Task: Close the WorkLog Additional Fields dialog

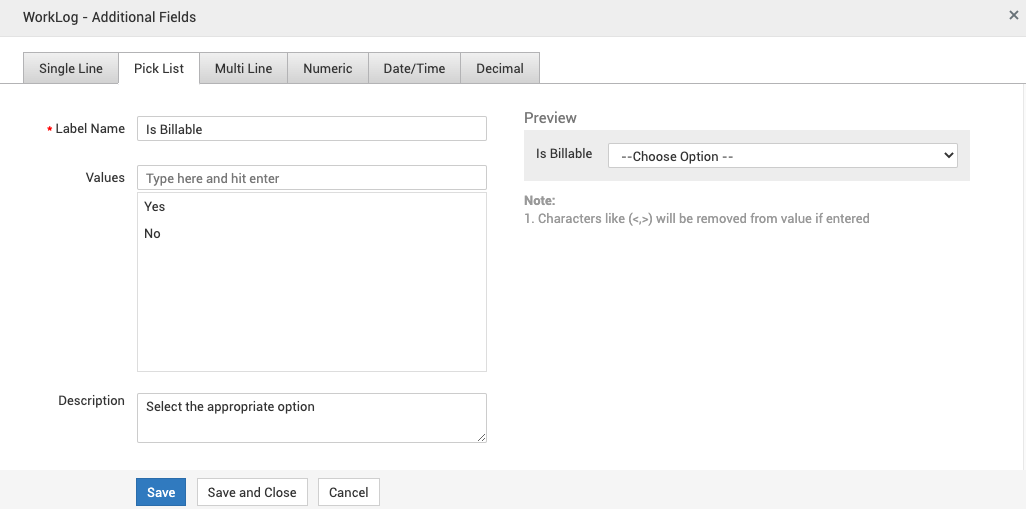Action: (1014, 15)
